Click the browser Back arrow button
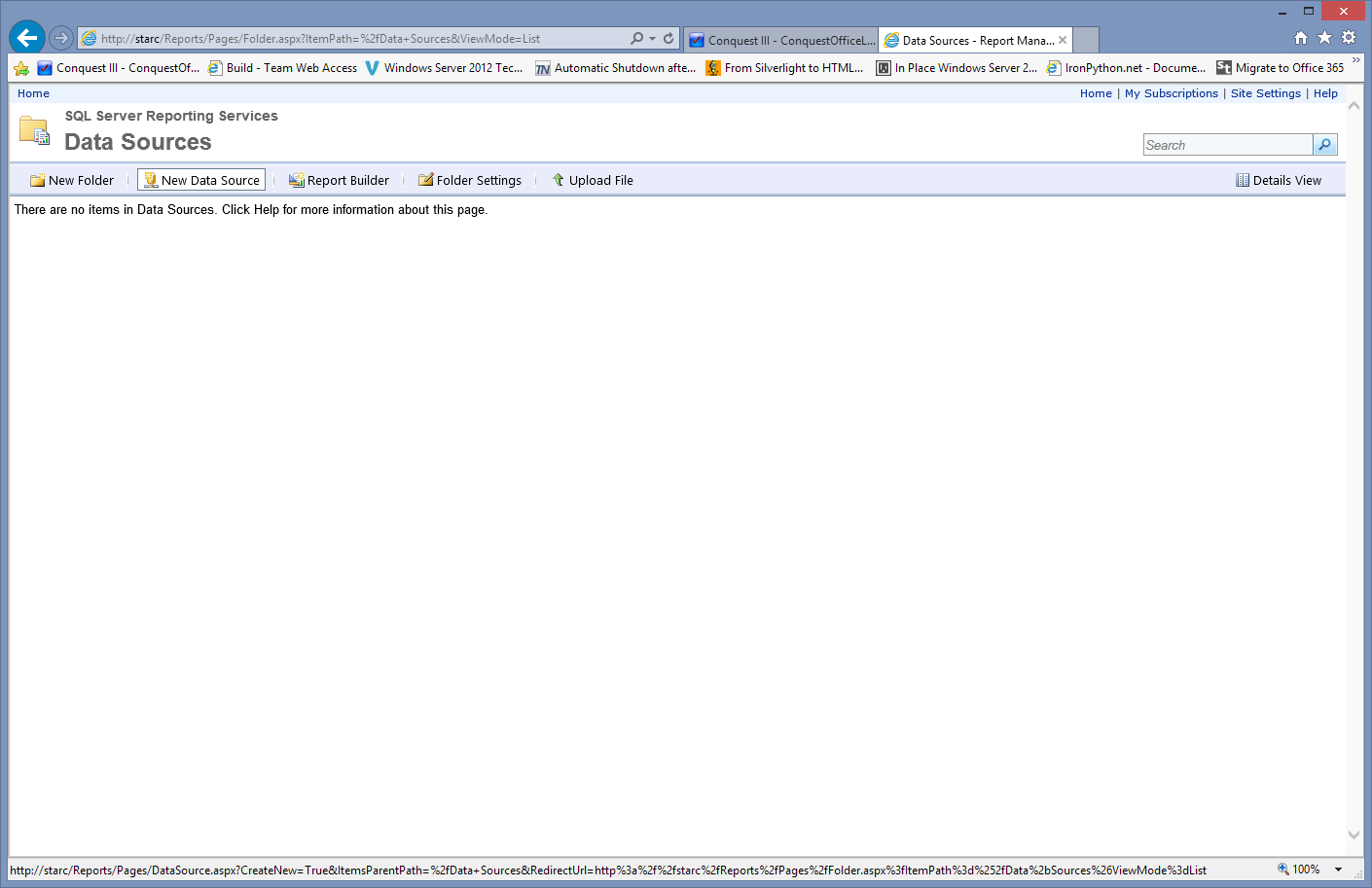The width and height of the screenshot is (1372, 888). [x=27, y=38]
